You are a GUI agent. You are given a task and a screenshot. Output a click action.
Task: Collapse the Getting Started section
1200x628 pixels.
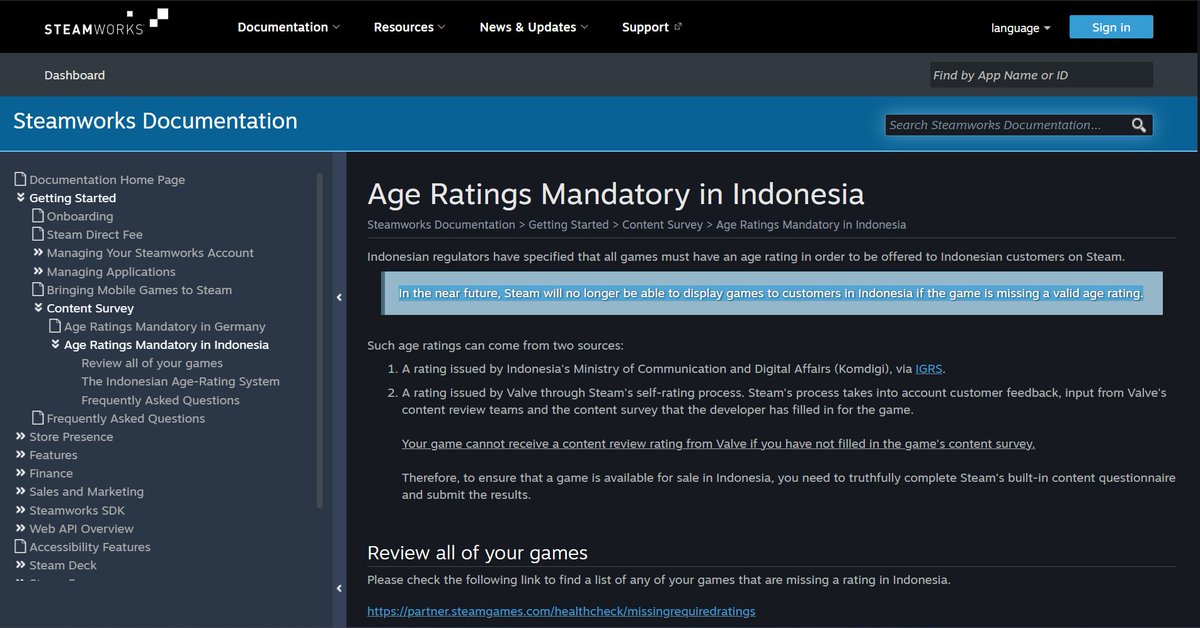pyautogui.click(x=20, y=198)
